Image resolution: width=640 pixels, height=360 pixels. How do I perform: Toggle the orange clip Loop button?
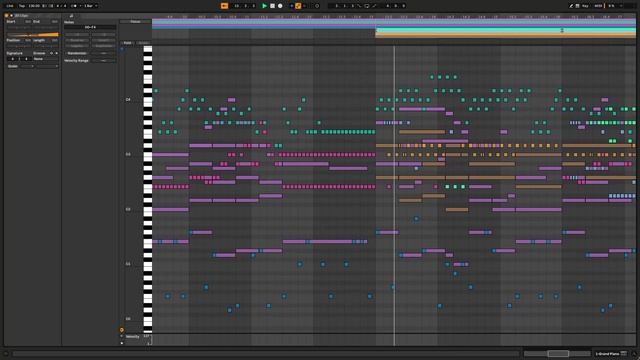[32, 35]
